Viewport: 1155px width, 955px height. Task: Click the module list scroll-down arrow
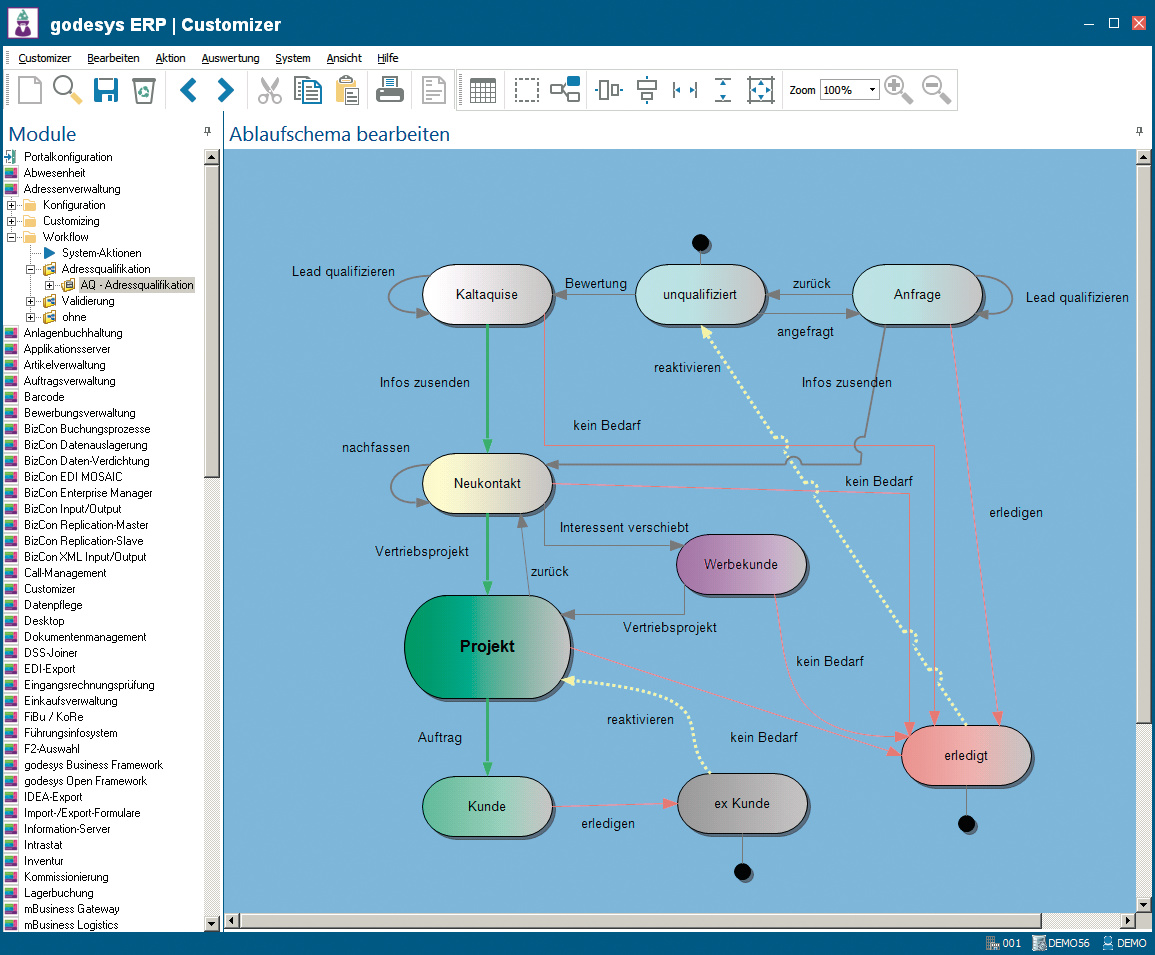click(212, 922)
